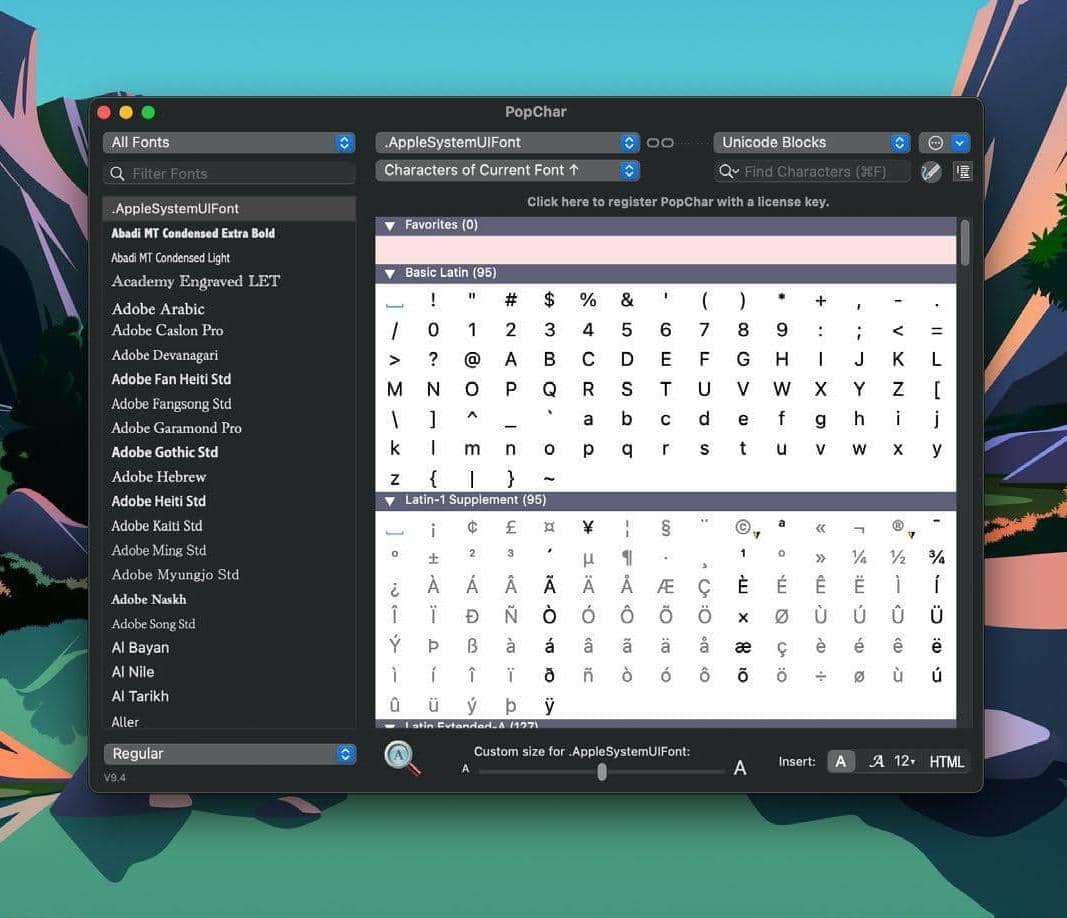
Task: Select the registered trademark character
Action: pyautogui.click(x=898, y=525)
